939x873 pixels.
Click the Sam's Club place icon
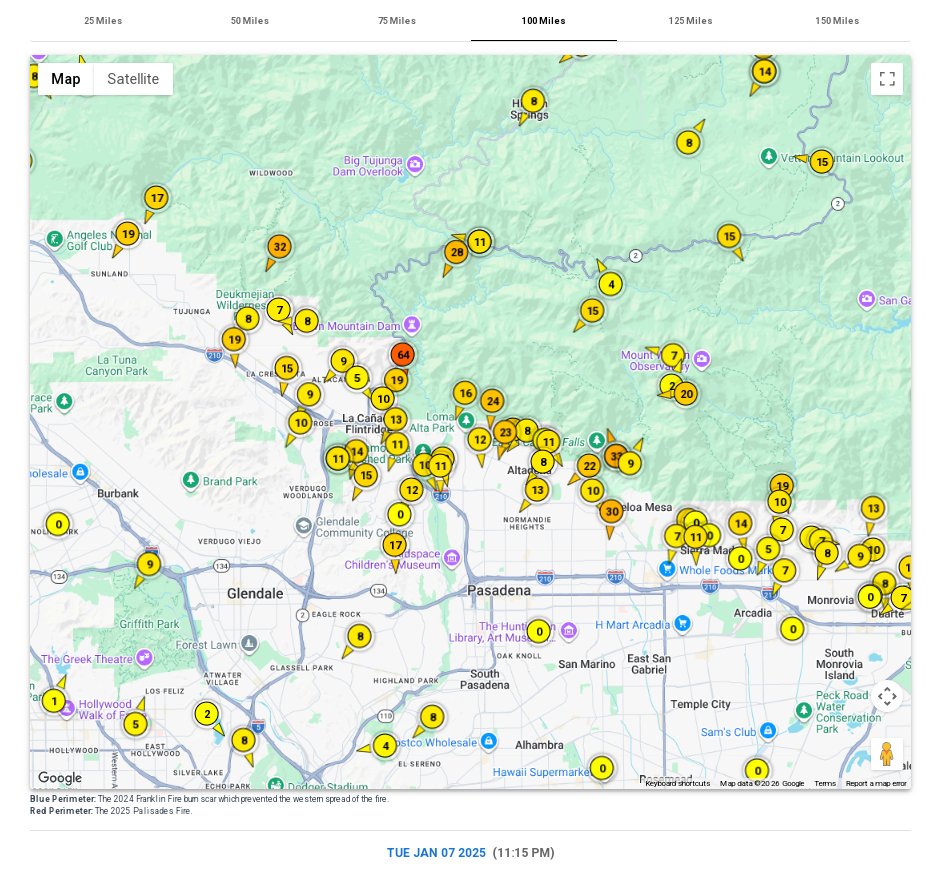[x=768, y=730]
